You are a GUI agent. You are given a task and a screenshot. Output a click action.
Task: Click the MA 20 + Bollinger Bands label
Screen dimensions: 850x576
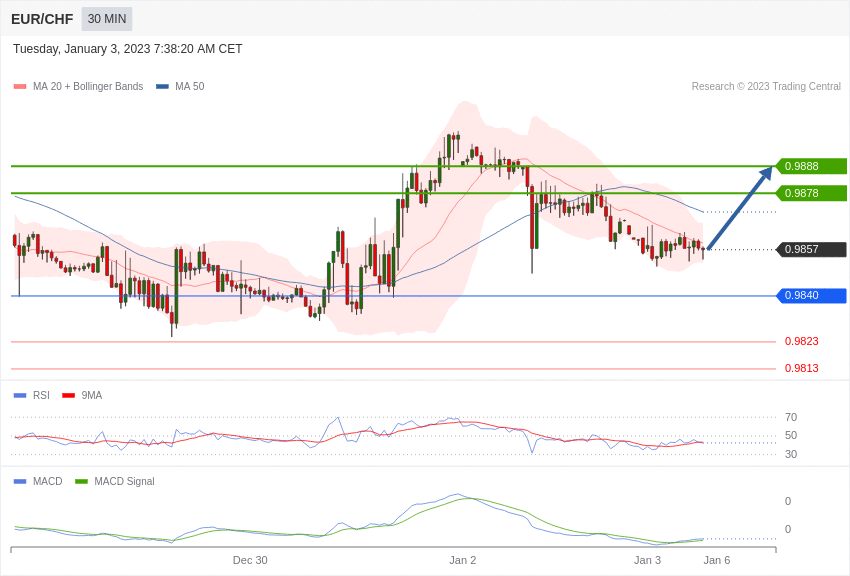[88, 87]
